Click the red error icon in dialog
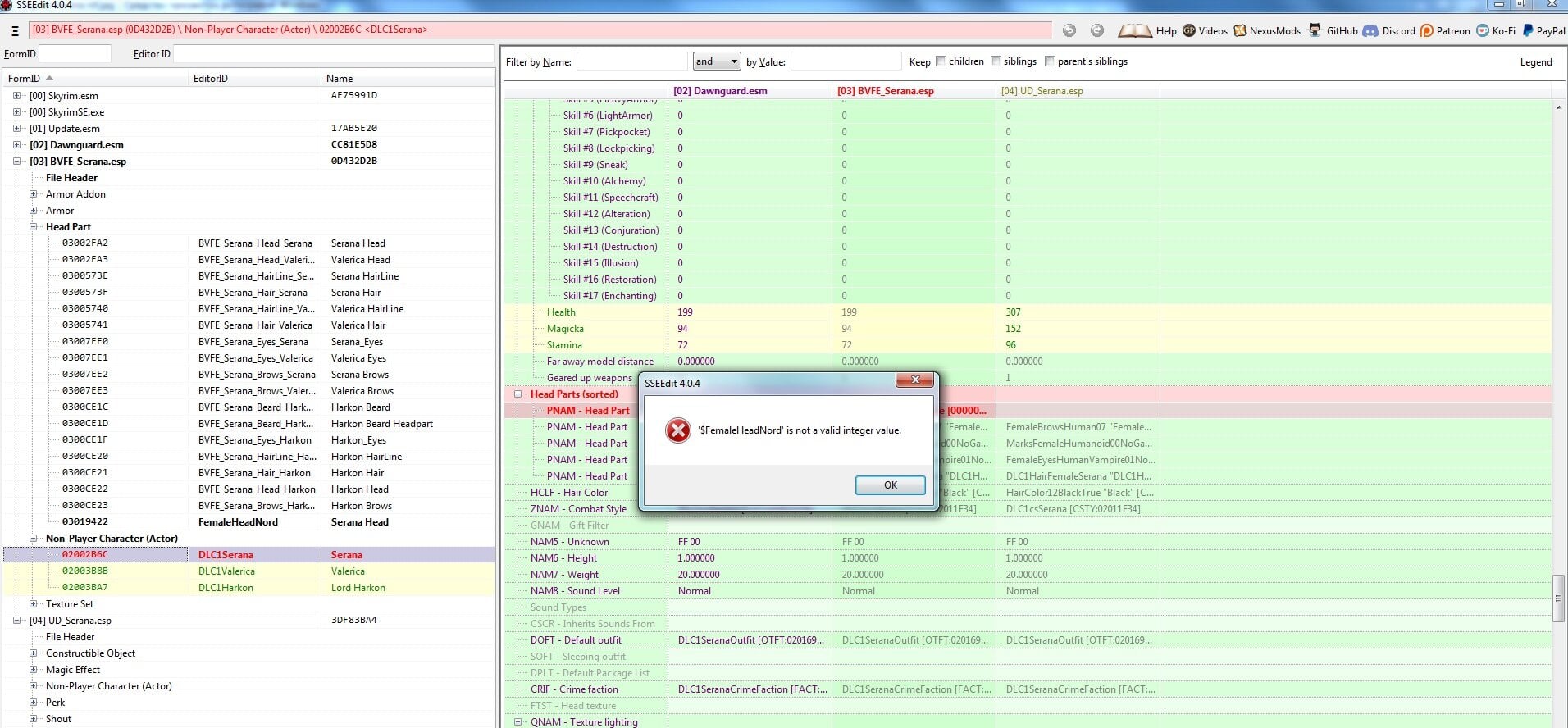1568x728 pixels. click(x=677, y=430)
